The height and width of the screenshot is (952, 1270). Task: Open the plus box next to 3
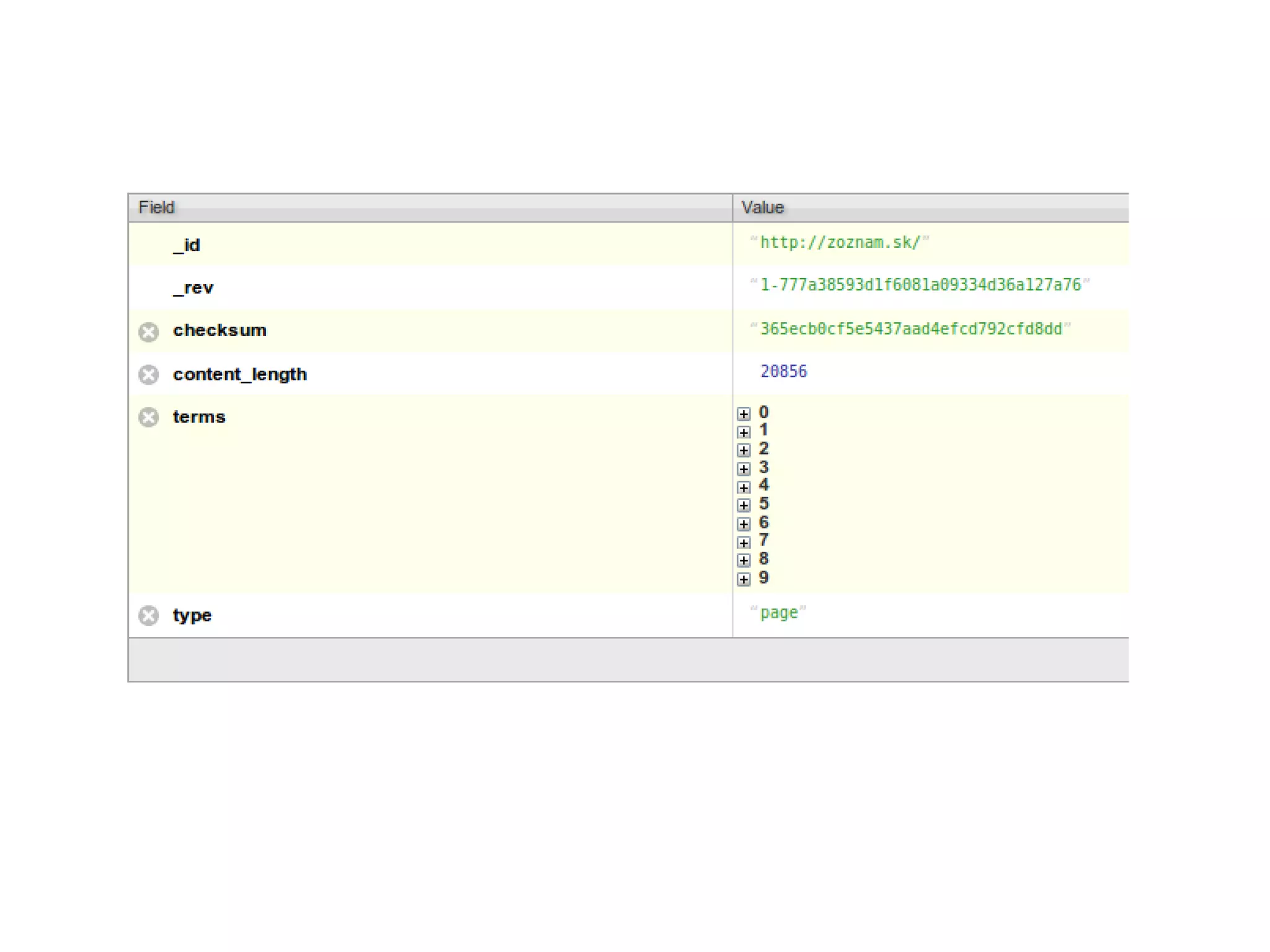coord(744,469)
